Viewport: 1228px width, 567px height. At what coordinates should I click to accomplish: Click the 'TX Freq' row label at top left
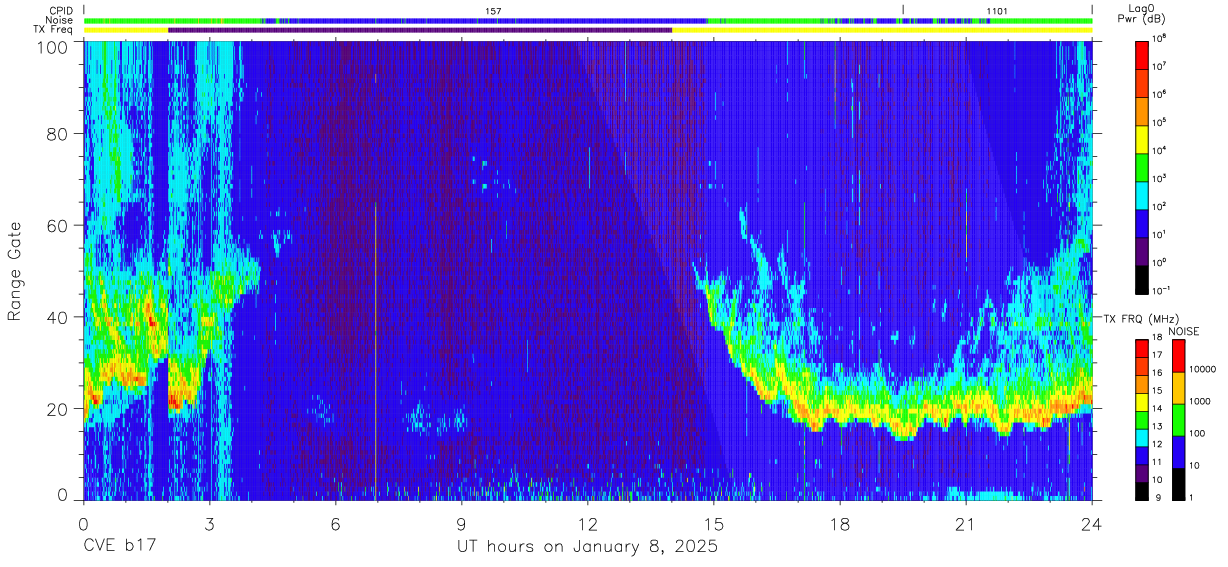click(53, 30)
